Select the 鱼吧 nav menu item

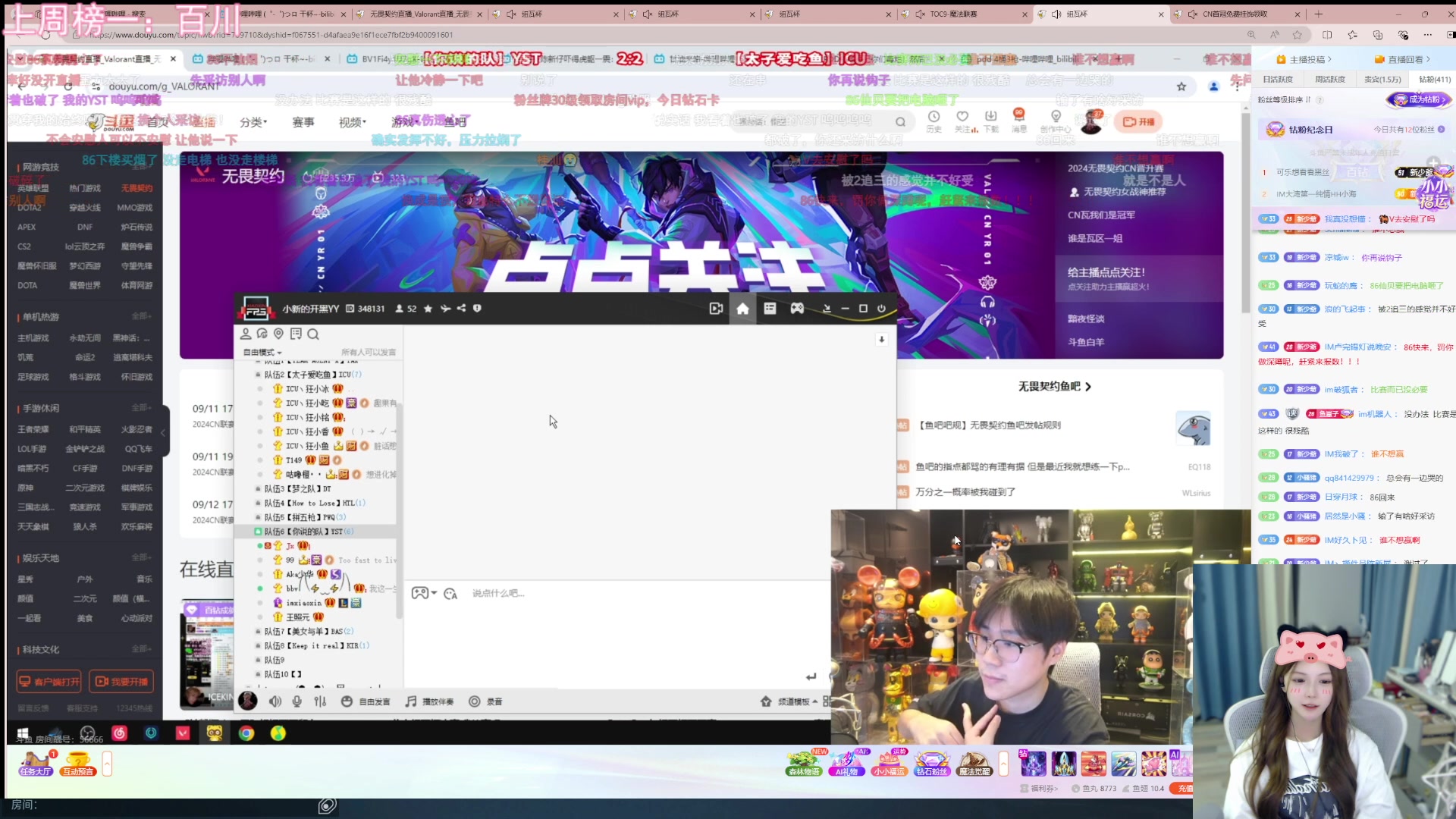455,122
